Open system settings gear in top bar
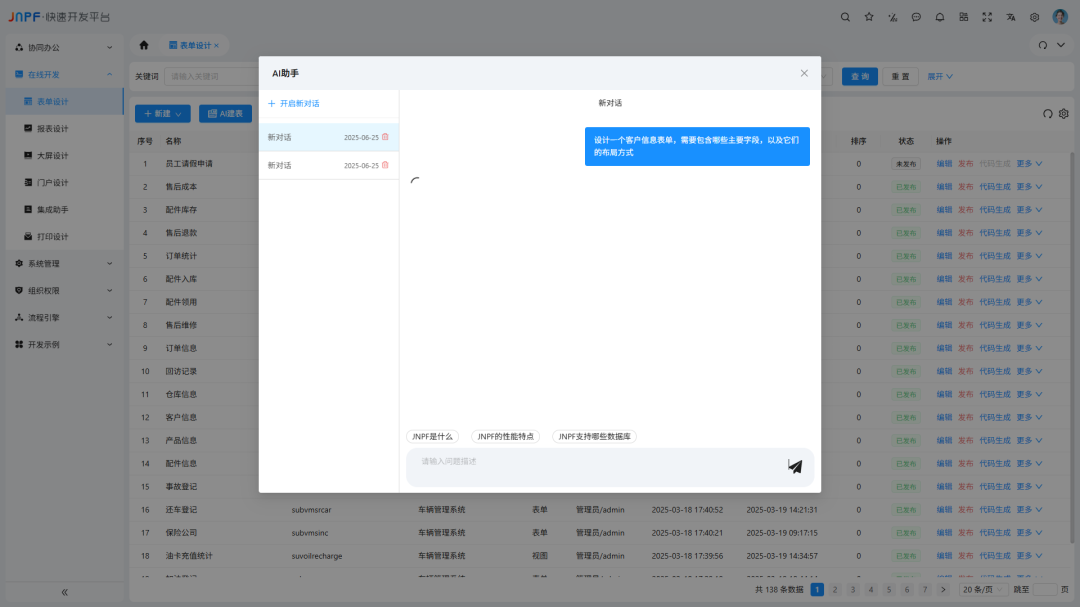 pyautogui.click(x=1035, y=17)
